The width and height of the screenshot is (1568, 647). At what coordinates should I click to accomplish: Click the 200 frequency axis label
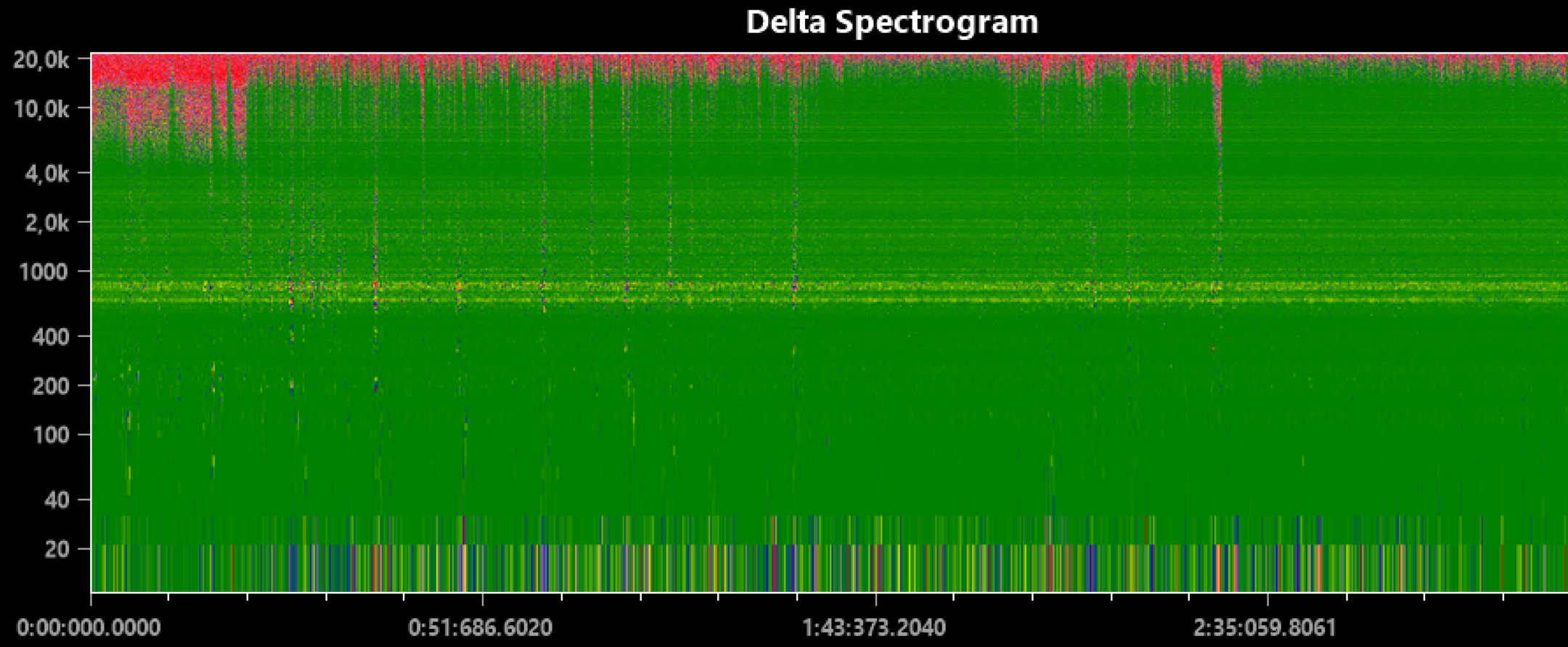pyautogui.click(x=51, y=386)
